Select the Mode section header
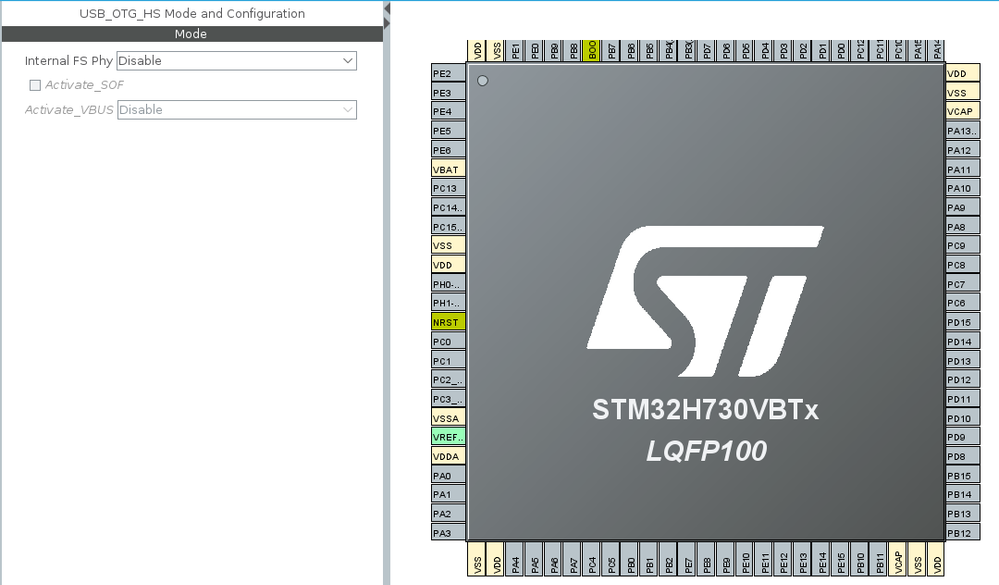The width and height of the screenshot is (999, 585). coord(192,34)
